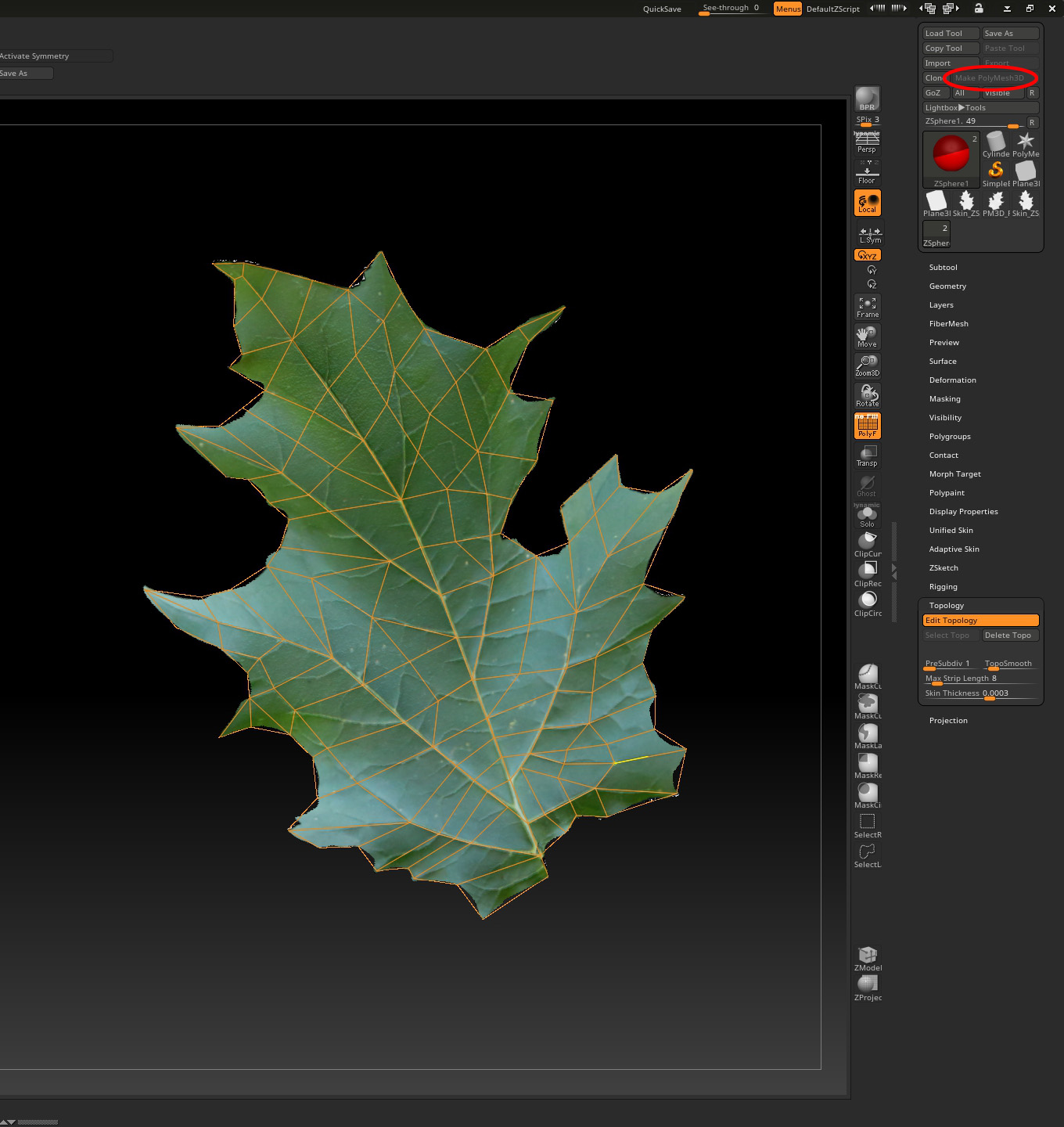Expand the Layers section

(x=941, y=304)
